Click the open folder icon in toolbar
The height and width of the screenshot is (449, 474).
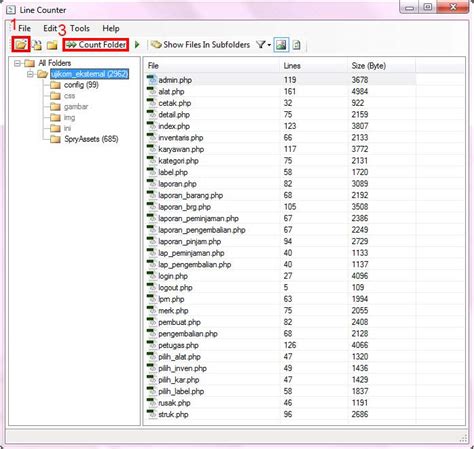[x=21, y=44]
